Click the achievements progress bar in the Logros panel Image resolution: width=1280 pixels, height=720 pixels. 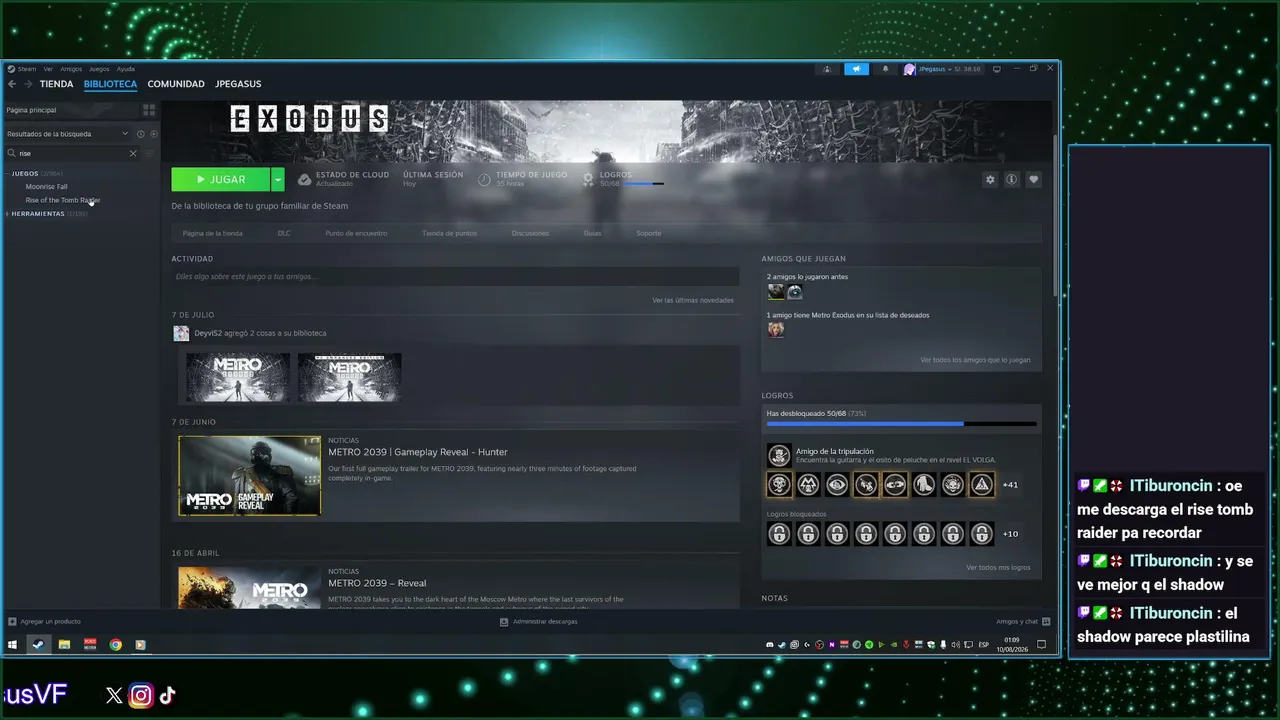[x=901, y=424]
